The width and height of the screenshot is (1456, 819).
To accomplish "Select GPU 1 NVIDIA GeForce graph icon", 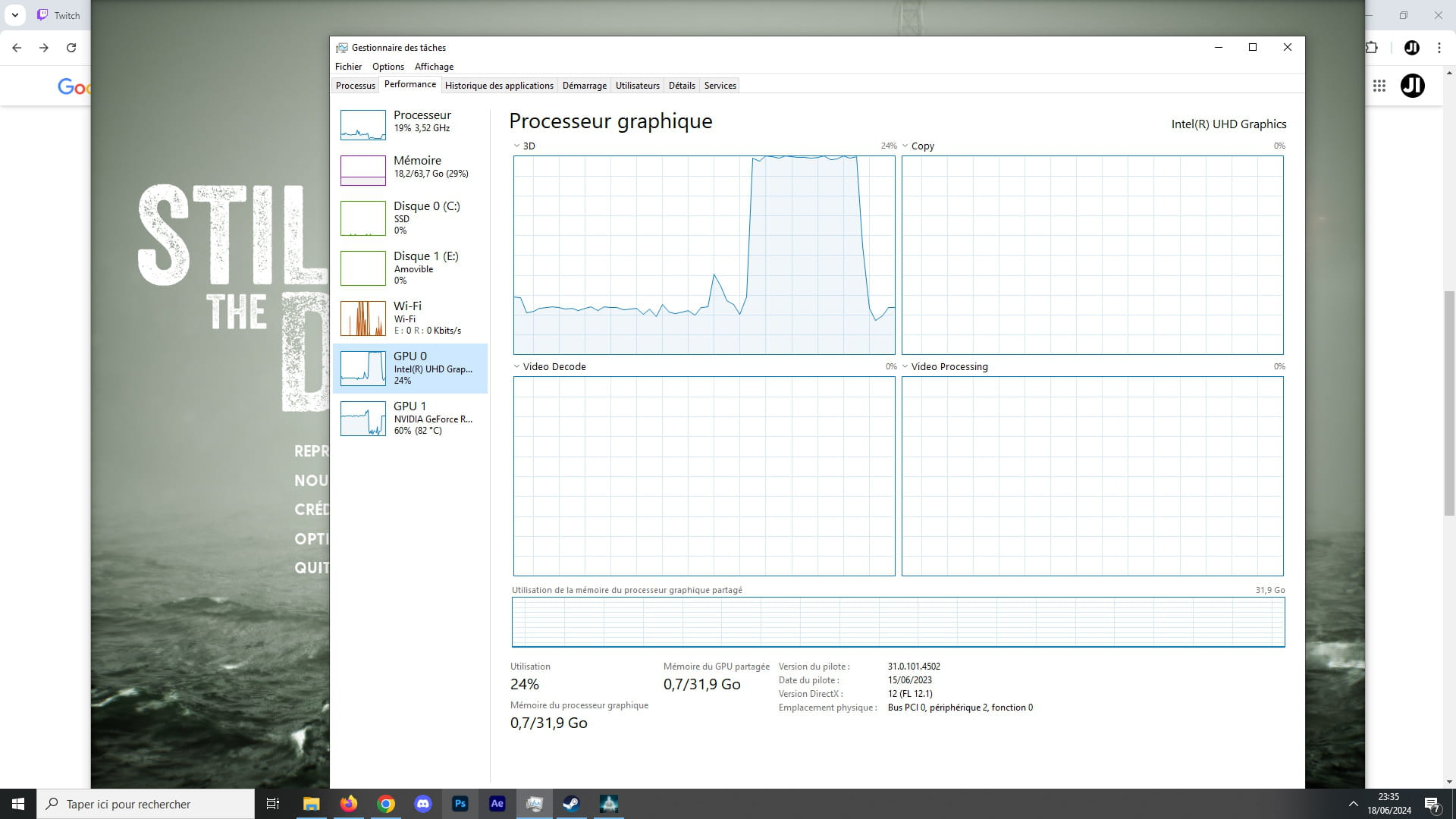I will coord(362,419).
